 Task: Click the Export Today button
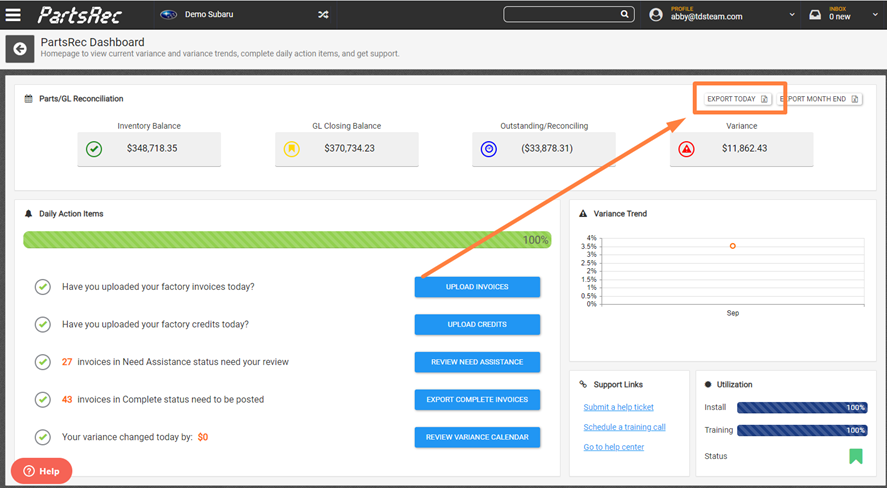pyautogui.click(x=738, y=99)
